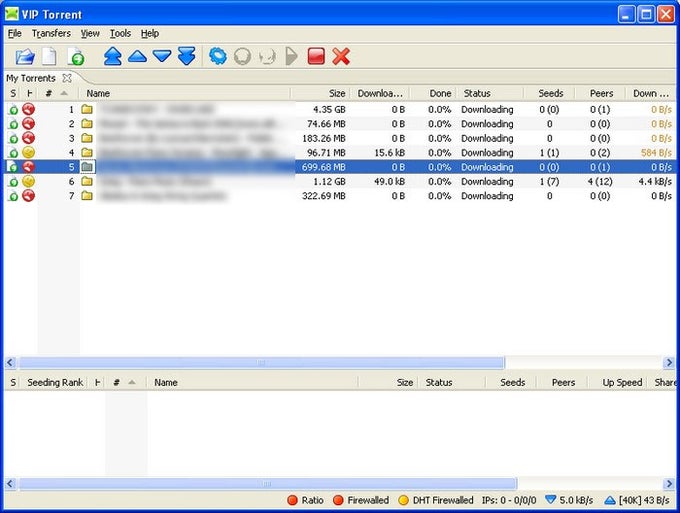Click the 183.26 MB size cell
This screenshot has height=513, width=680.
[x=324, y=138]
